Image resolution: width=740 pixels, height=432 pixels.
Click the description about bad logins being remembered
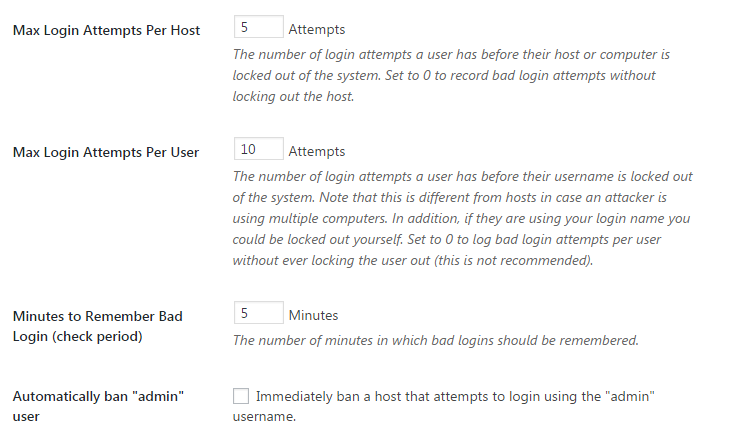(x=435, y=340)
